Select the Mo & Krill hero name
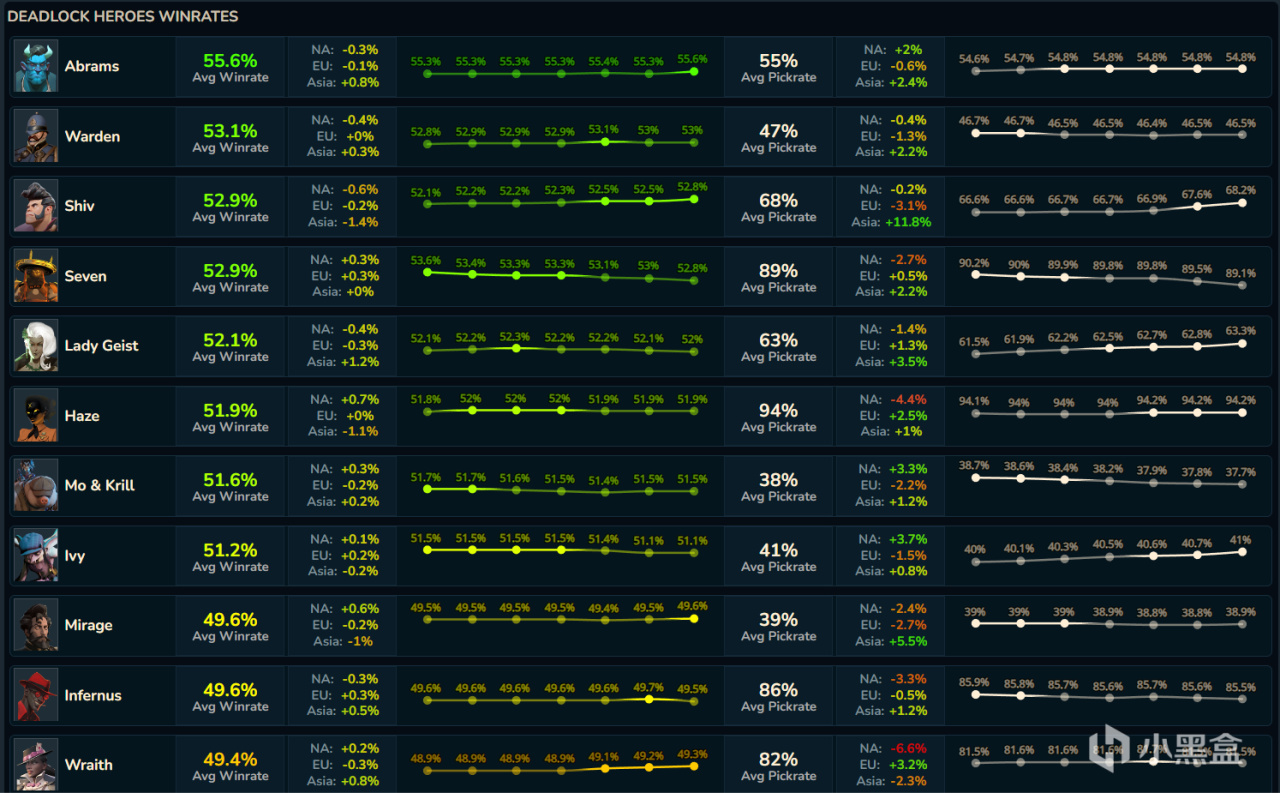 100,485
